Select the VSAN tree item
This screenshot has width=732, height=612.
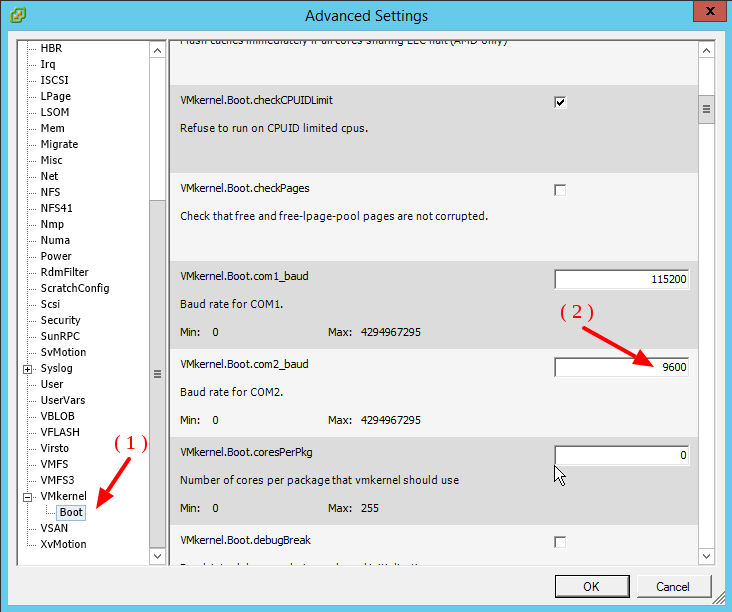pyautogui.click(x=54, y=528)
